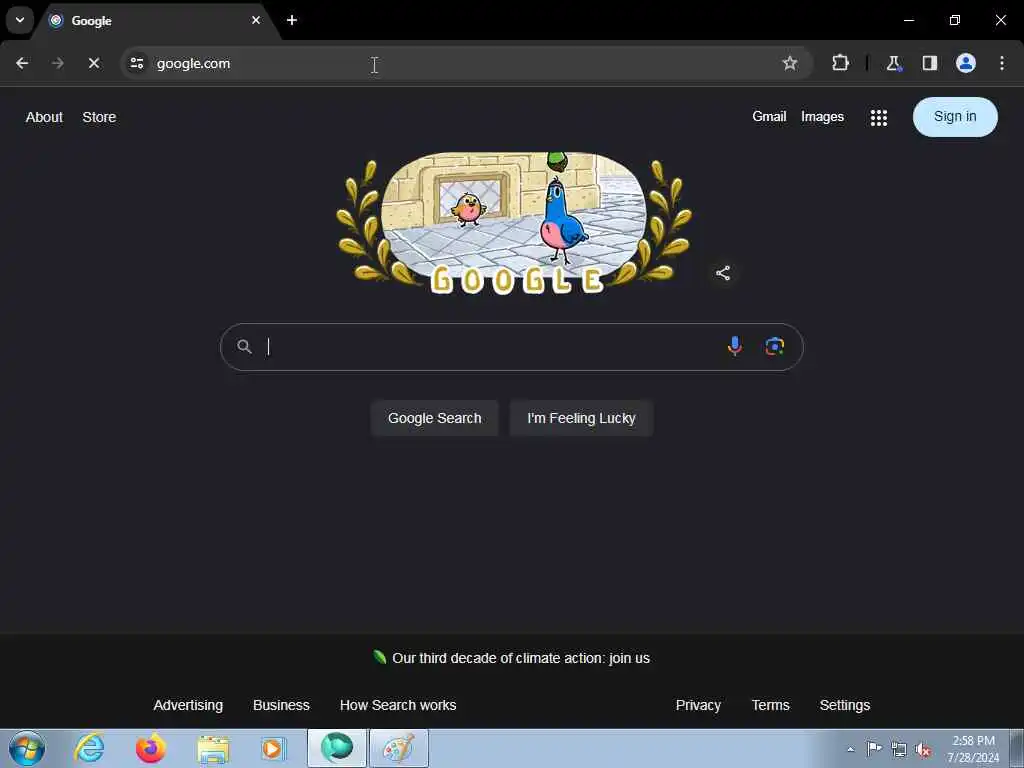Open the Store link
This screenshot has width=1024, height=768.
(x=99, y=117)
